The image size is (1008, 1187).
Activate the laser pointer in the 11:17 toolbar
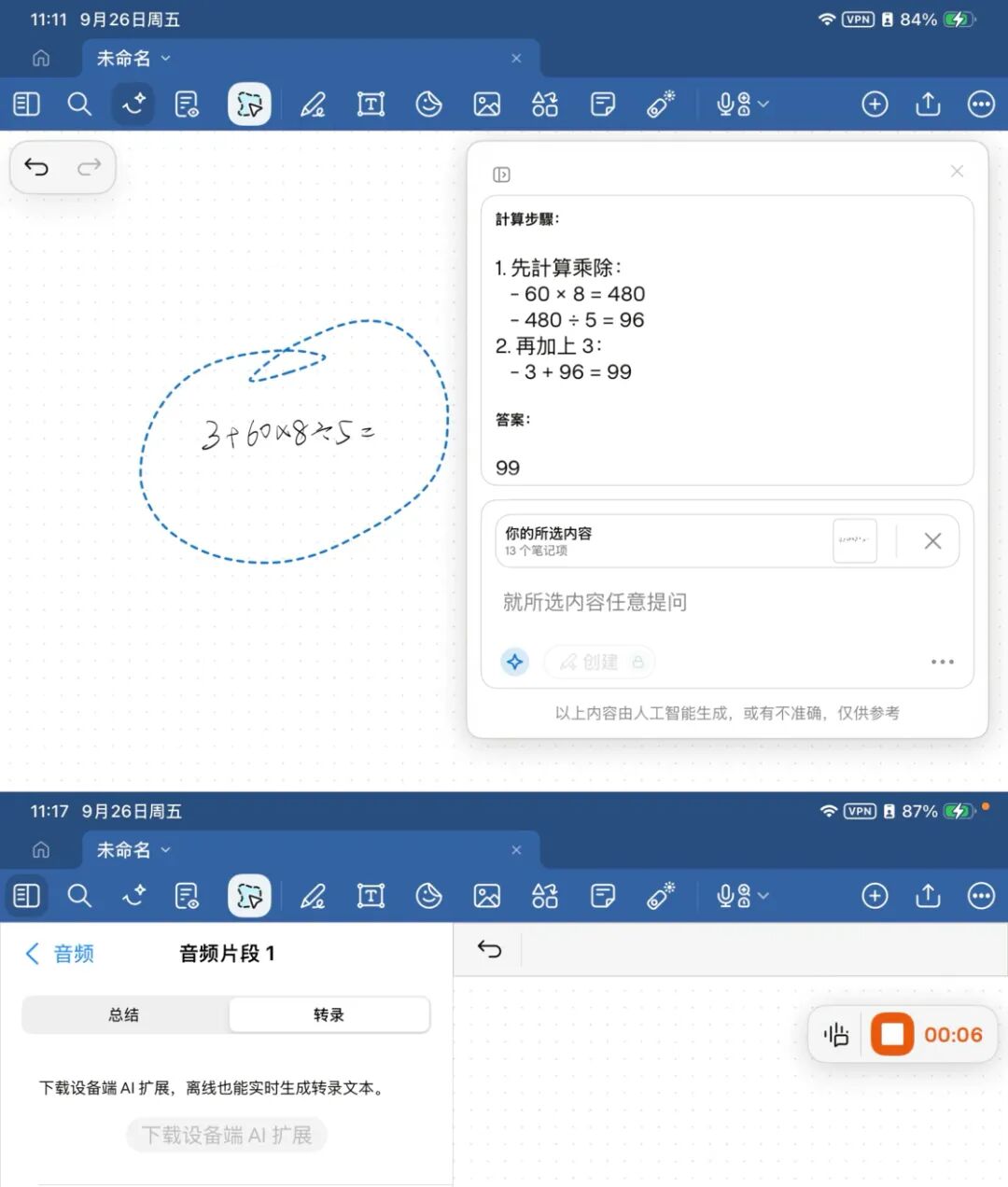pyautogui.click(x=661, y=896)
